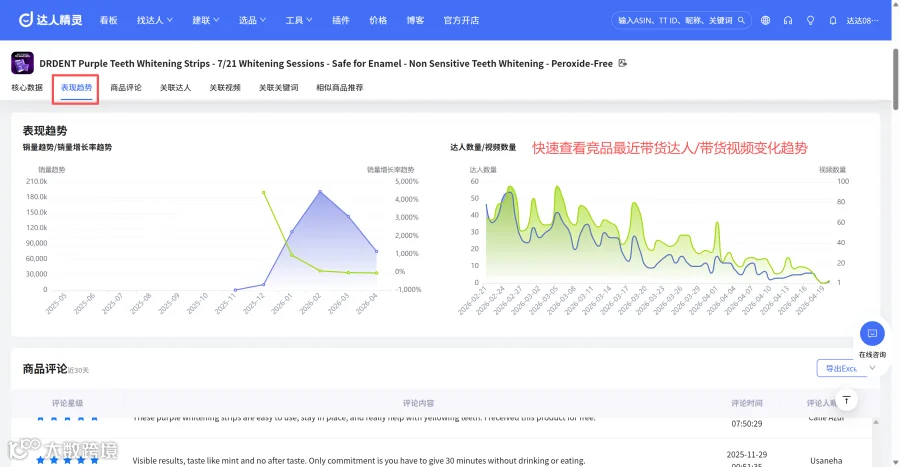Viewport: 900px width, 467px height.
Task: Click the 2026-02 peak point on sales chart
Action: coord(320,192)
